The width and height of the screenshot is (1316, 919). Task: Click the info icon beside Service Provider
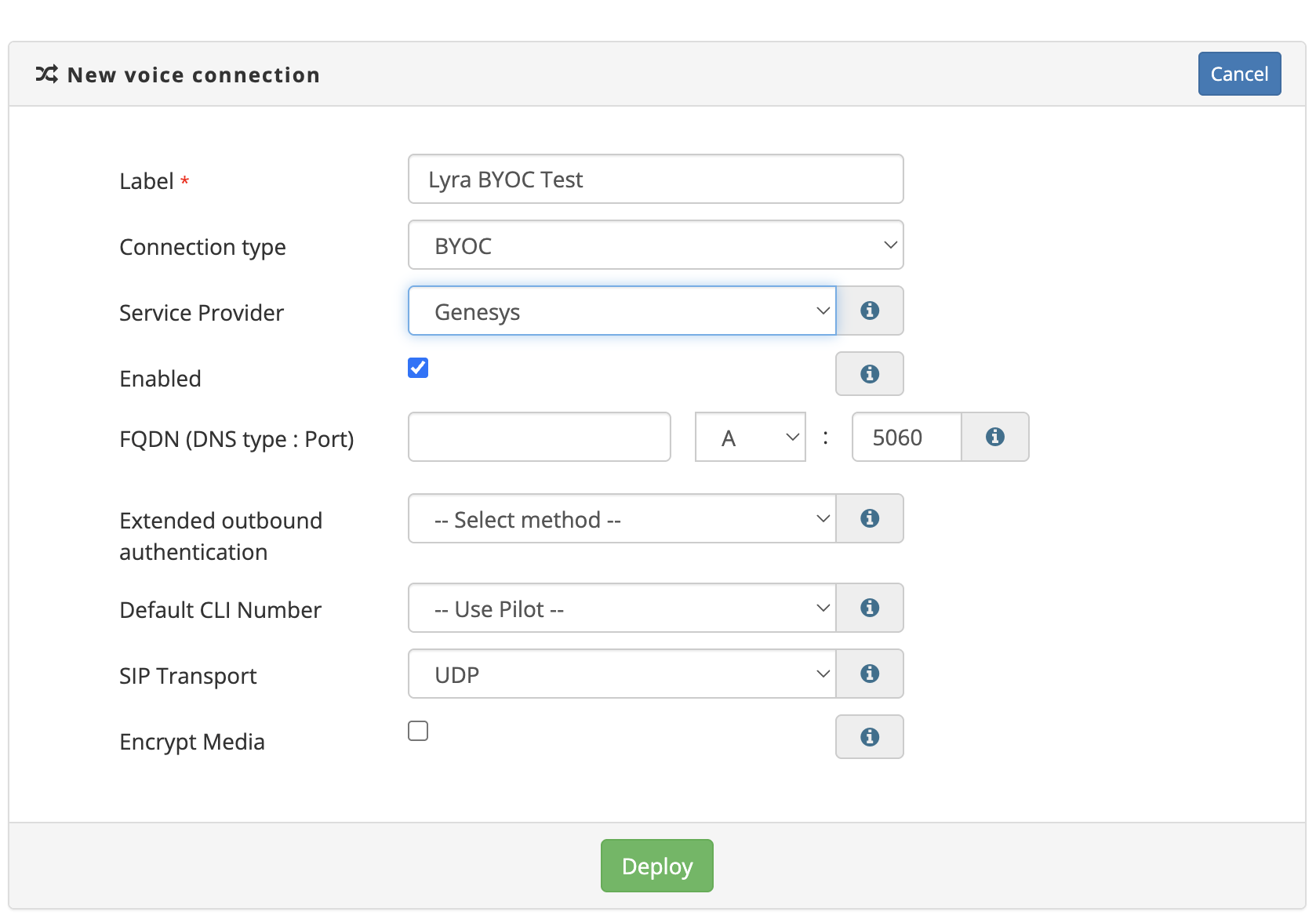tap(869, 311)
